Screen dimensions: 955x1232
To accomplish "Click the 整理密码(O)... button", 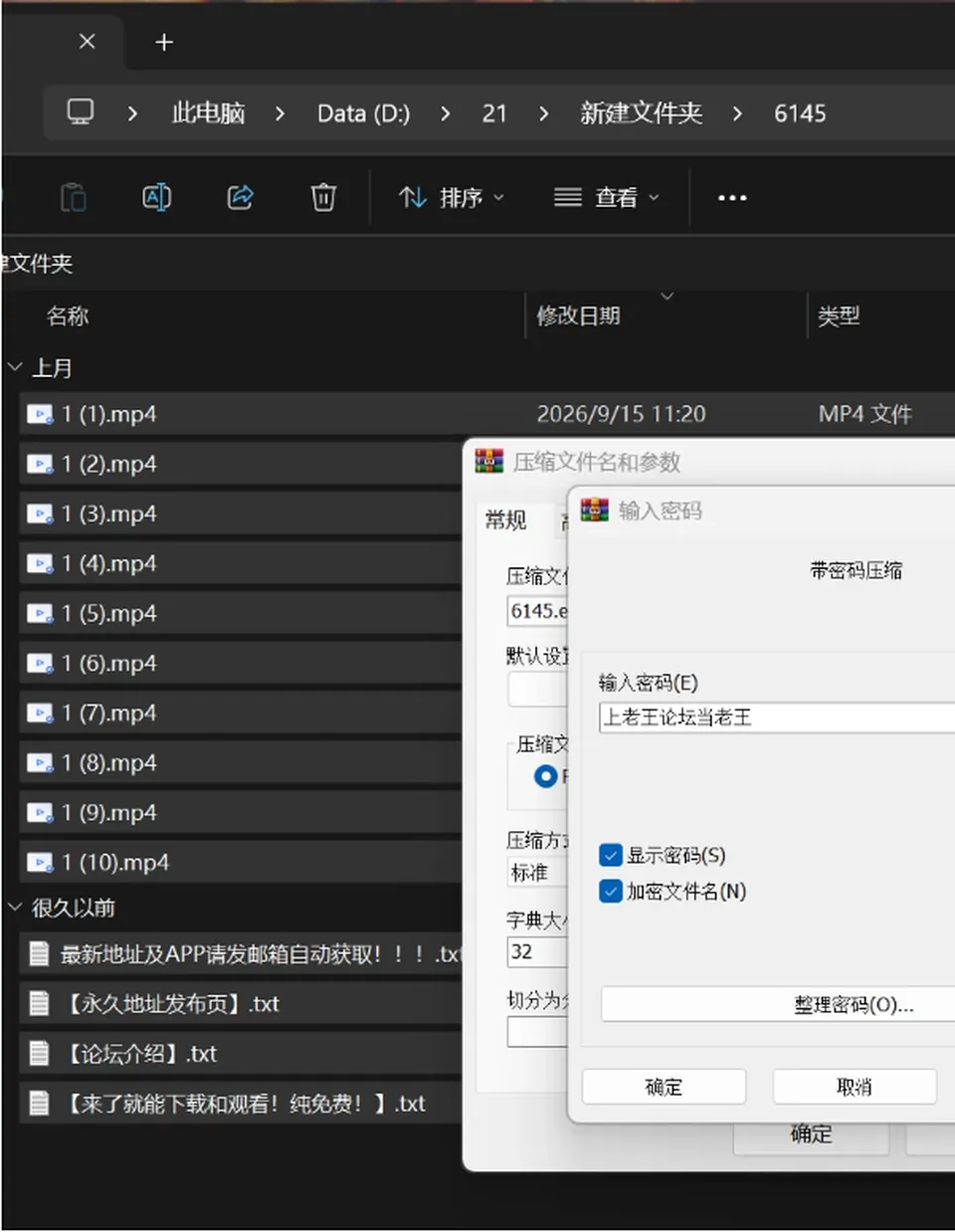I will click(778, 1004).
